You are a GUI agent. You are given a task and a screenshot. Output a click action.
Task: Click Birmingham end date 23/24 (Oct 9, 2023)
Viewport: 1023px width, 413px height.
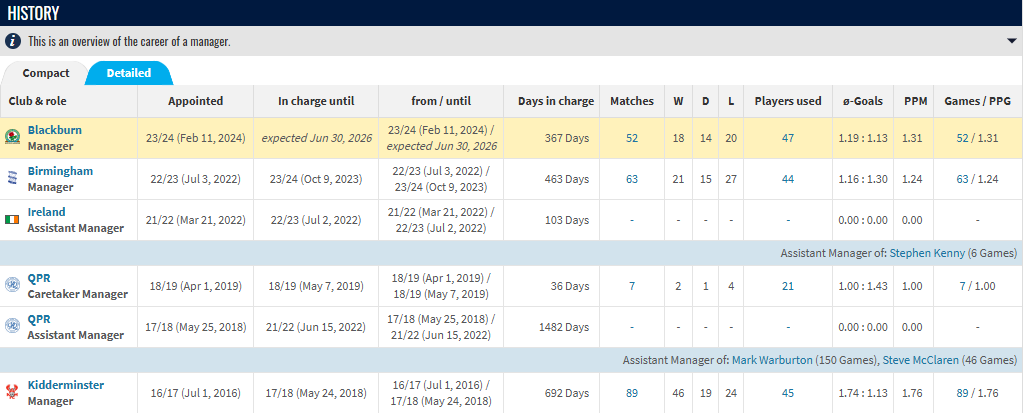tap(316, 179)
